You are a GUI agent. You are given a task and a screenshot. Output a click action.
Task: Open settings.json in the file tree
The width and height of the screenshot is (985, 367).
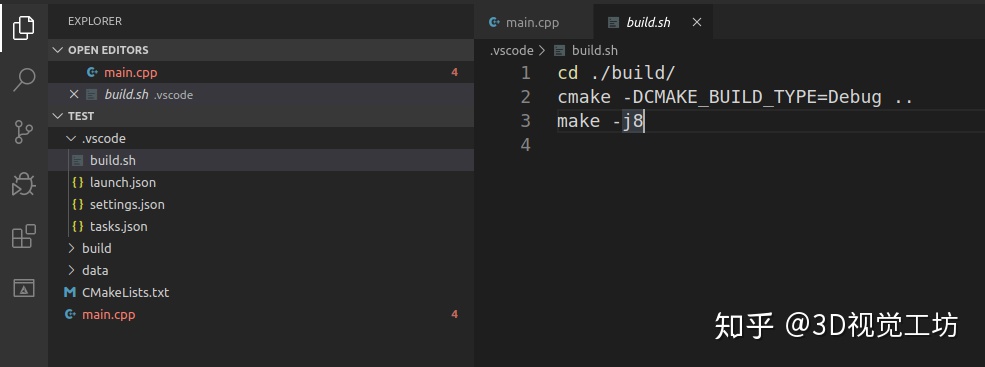coord(261,204)
